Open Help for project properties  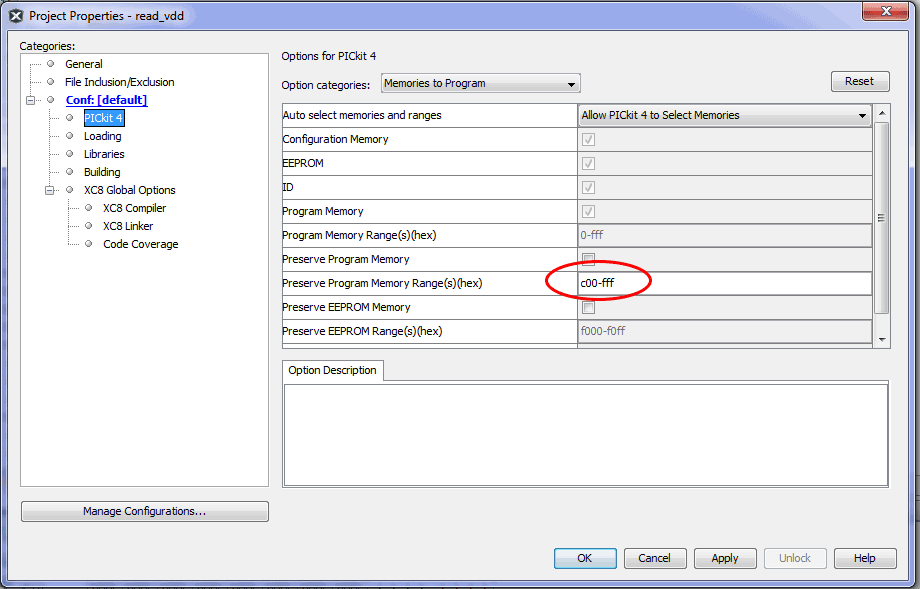pos(865,558)
